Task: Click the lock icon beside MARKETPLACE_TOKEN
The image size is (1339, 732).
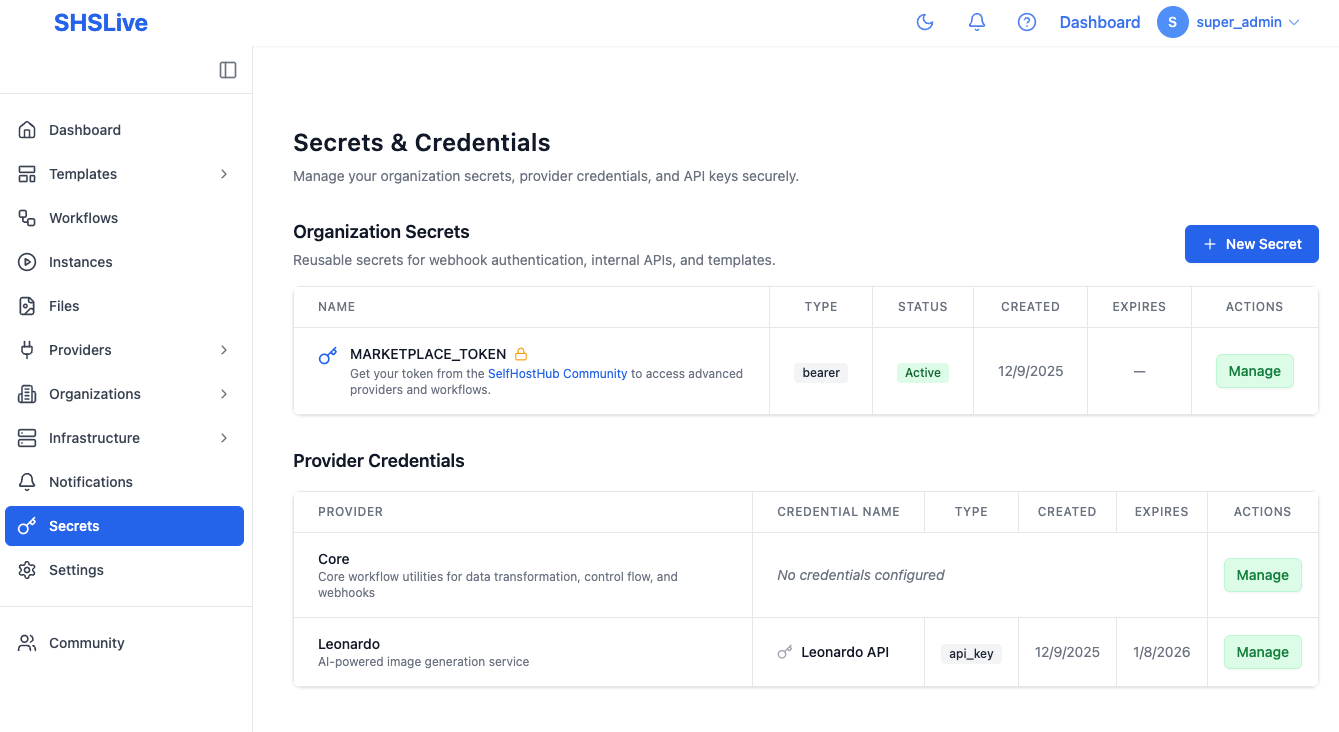Action: 521,354
